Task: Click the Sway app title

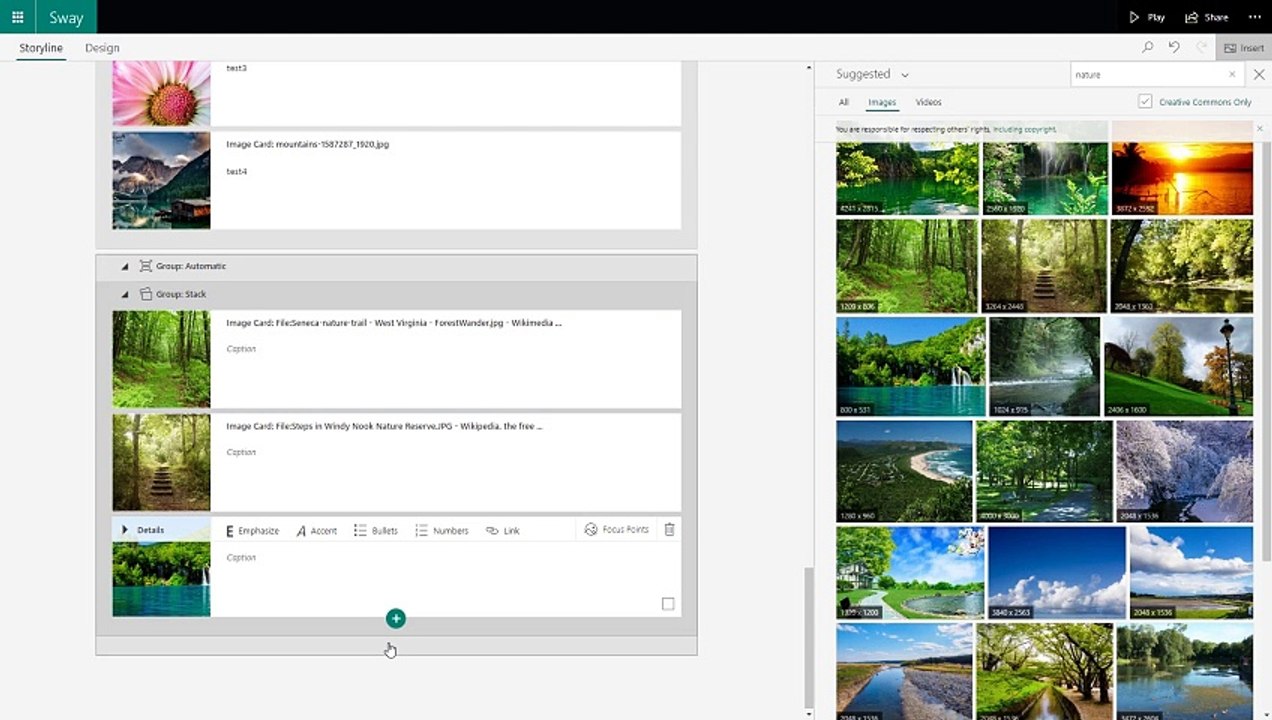Action: point(65,17)
